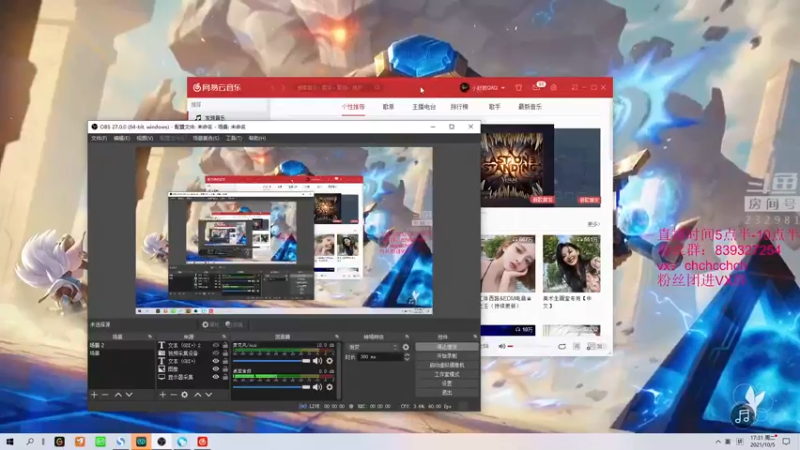This screenshot has height=450, width=800.
Task: Open the 桌面音频 audio settings gear
Action: coord(330,387)
